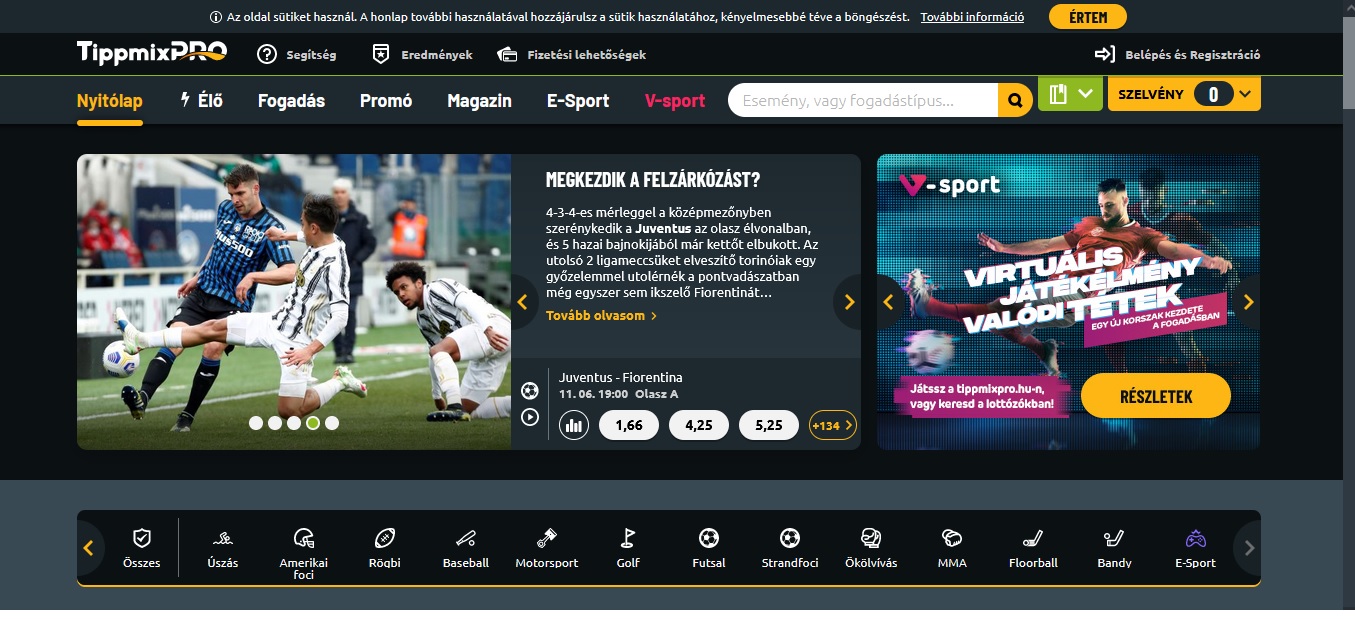Click the Eredmények shield icon
This screenshot has width=1355, height=619.
click(380, 54)
